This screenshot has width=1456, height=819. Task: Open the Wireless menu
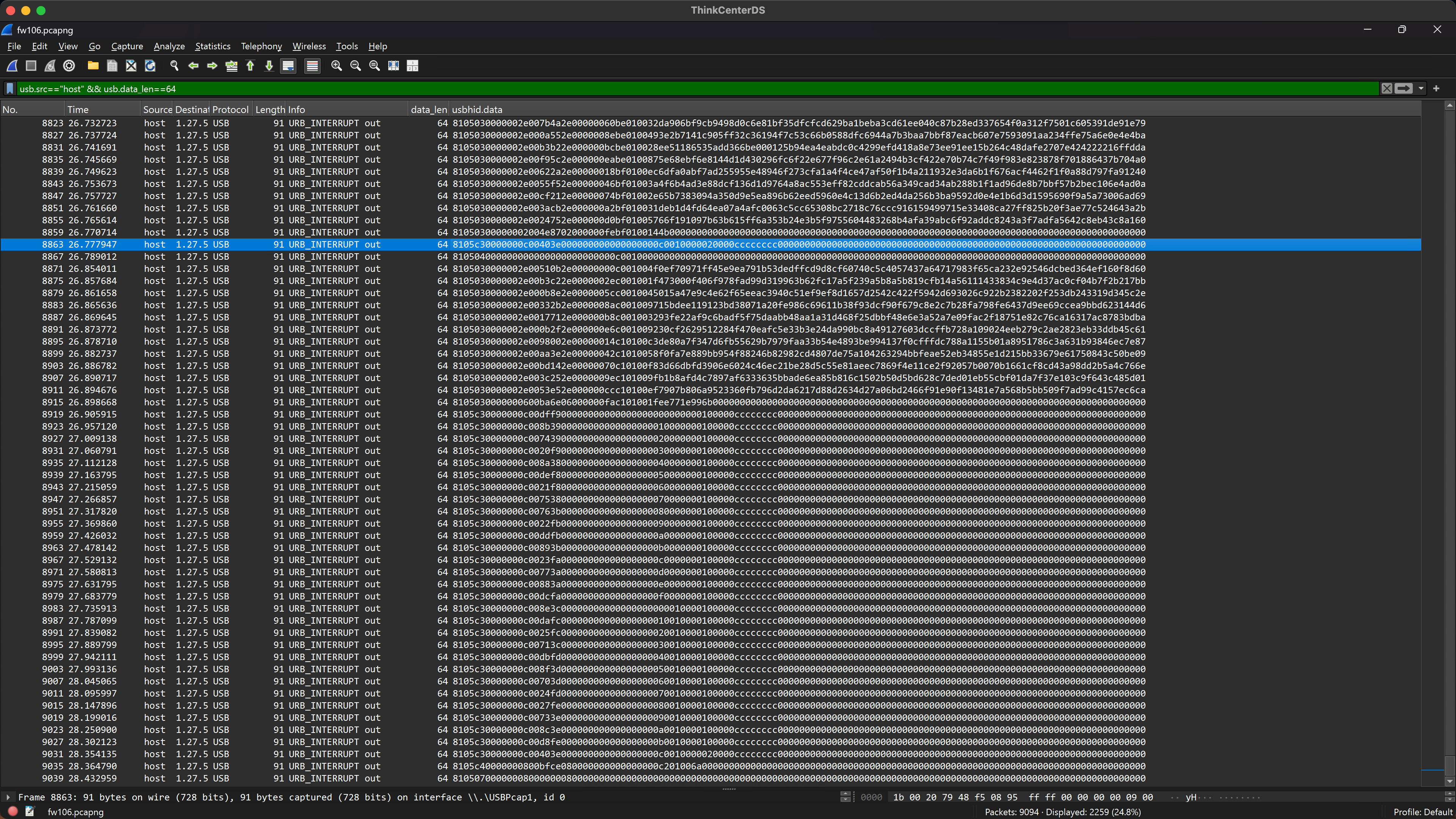(309, 46)
